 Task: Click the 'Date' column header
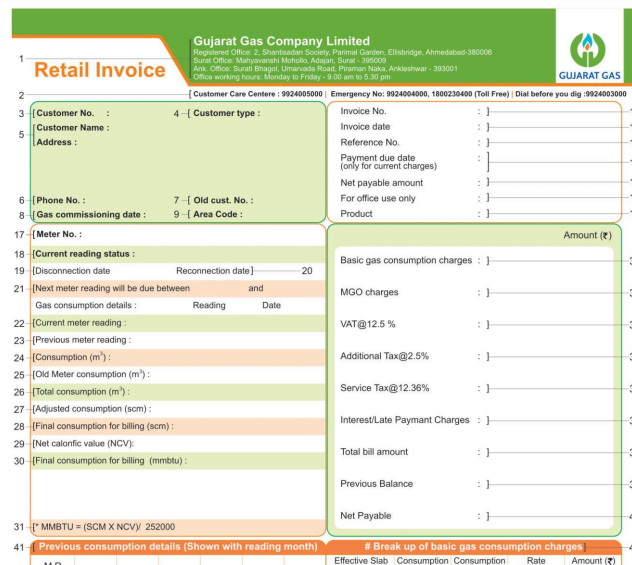271,305
